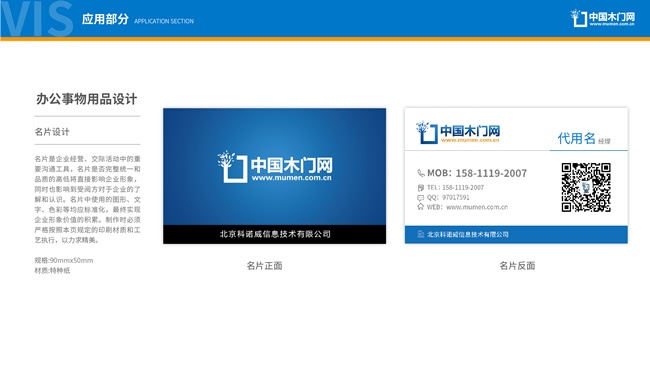
Task: Click the 中国木门网 text on the blue card
Action: tap(291, 165)
